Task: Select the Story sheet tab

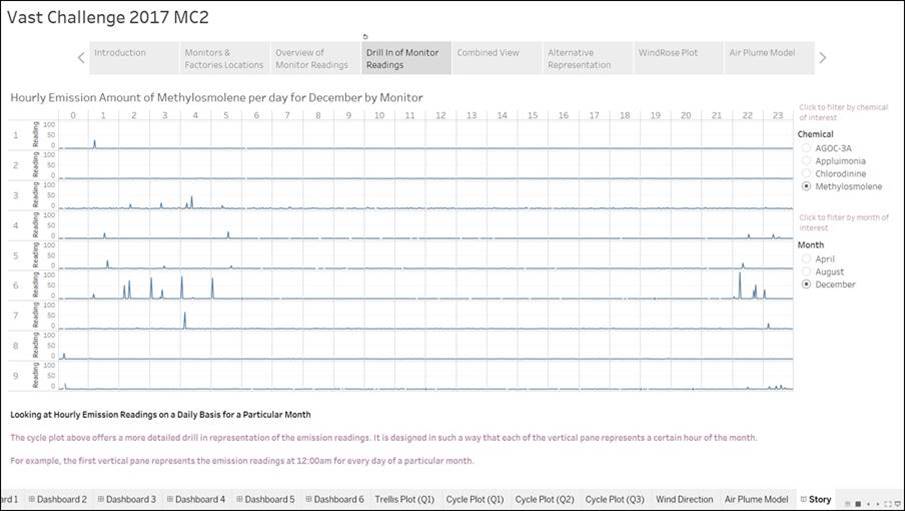Action: (816, 499)
